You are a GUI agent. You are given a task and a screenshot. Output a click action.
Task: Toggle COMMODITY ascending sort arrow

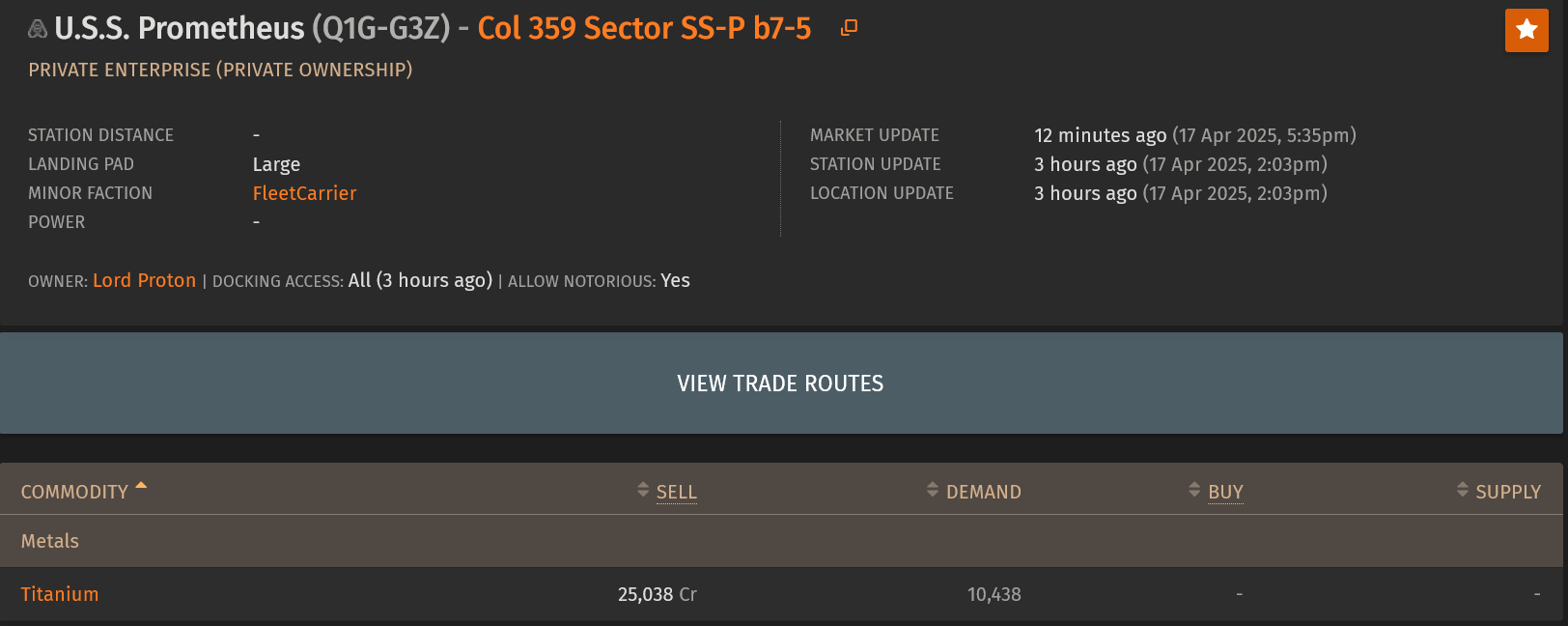pyautogui.click(x=141, y=486)
